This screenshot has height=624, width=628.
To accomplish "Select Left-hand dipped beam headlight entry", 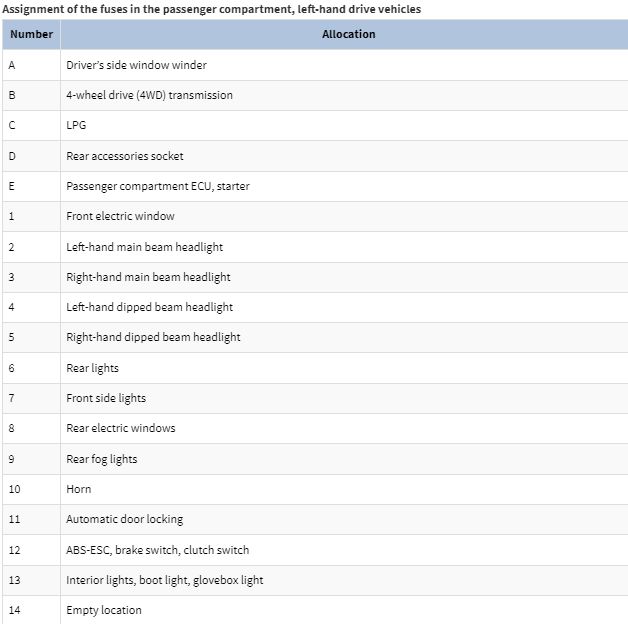I will coord(149,307).
